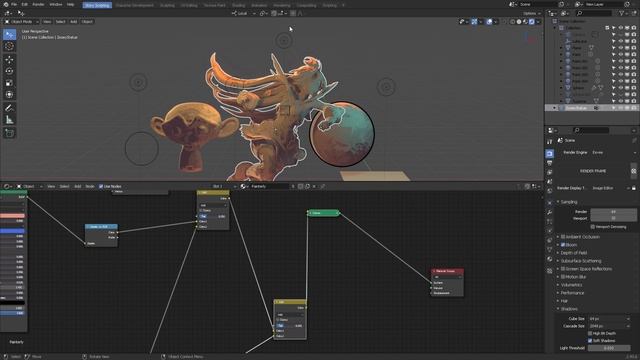Click RENDER FRAME button

pos(593,171)
